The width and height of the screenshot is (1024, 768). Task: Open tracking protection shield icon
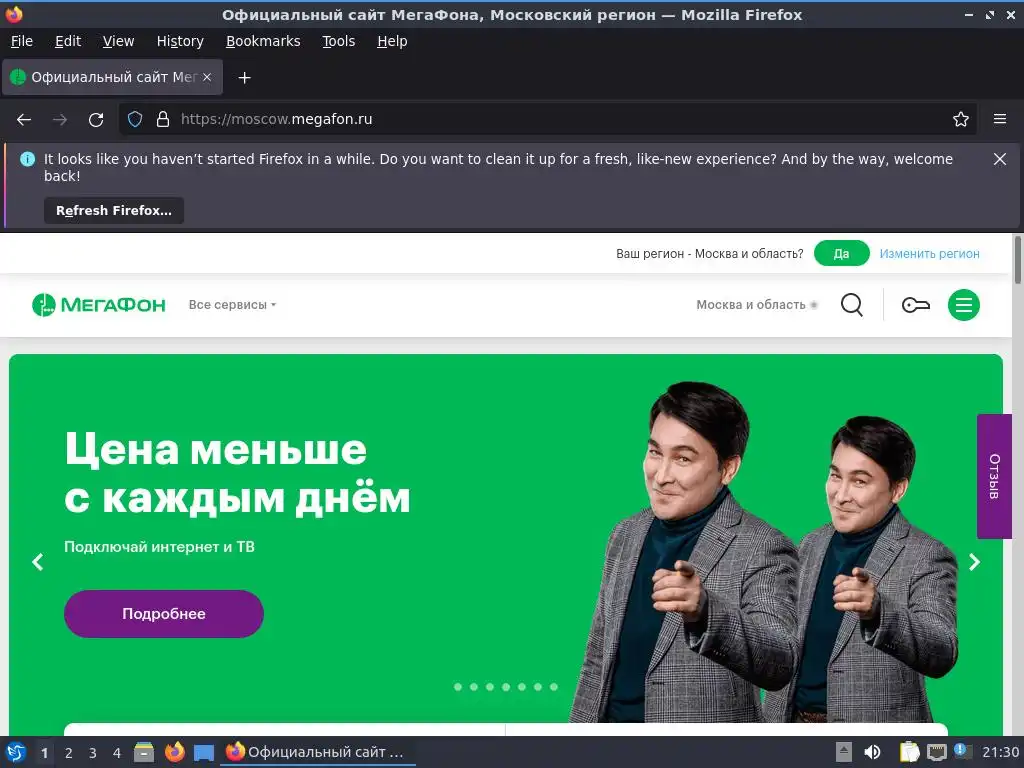tap(135, 119)
